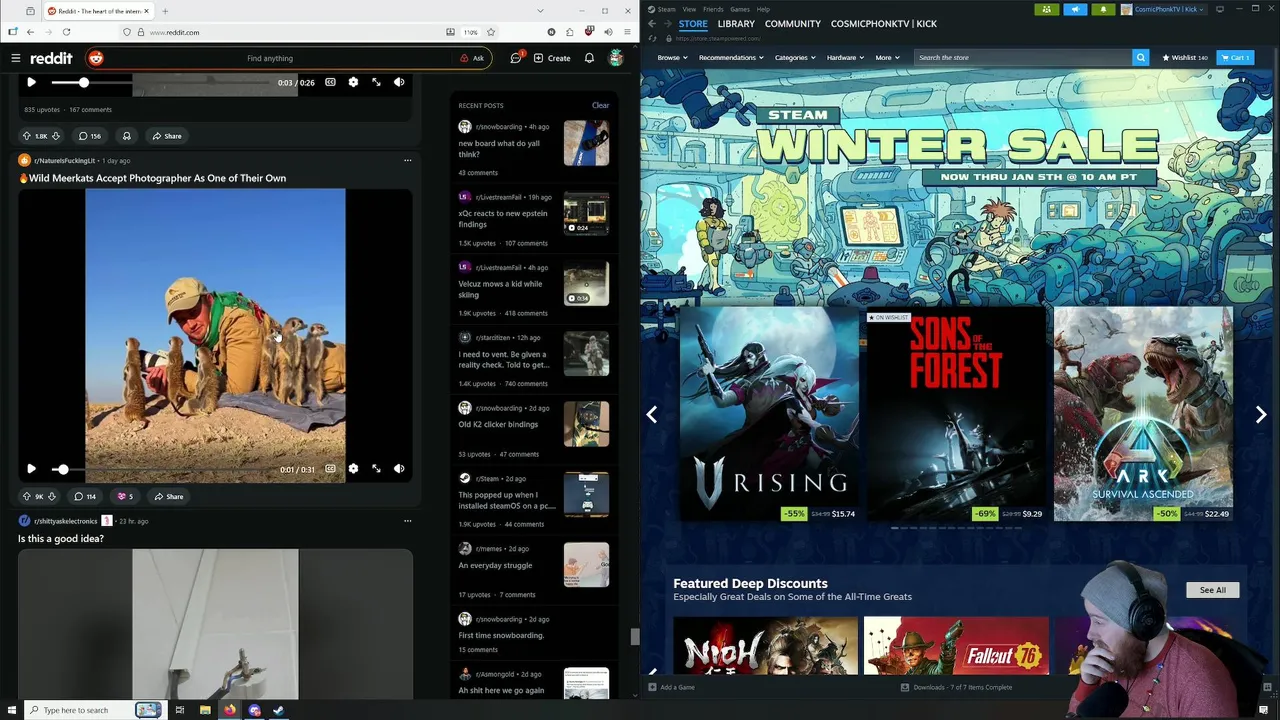Image resolution: width=1280 pixels, height=720 pixels.
Task: Expand the Steam Categories dropdown
Action: click(795, 58)
